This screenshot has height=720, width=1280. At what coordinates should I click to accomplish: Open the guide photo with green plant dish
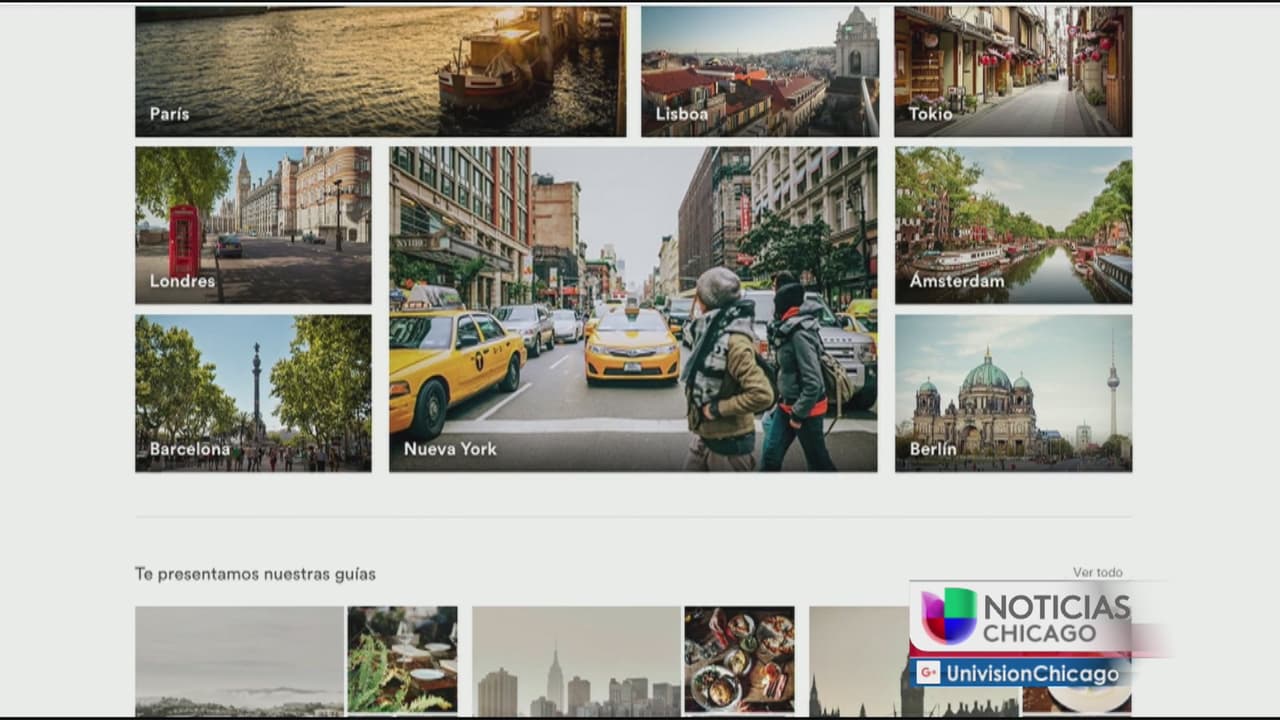click(402, 660)
